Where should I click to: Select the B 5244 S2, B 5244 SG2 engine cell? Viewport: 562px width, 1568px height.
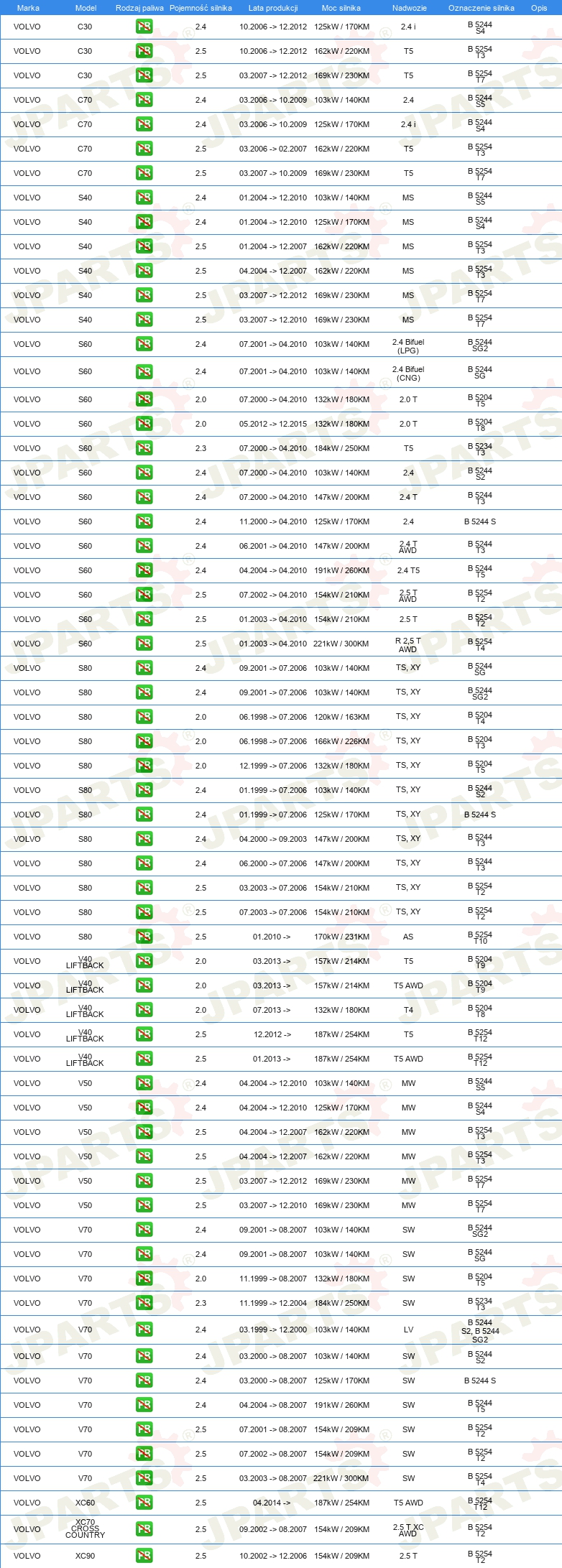tap(480, 1331)
